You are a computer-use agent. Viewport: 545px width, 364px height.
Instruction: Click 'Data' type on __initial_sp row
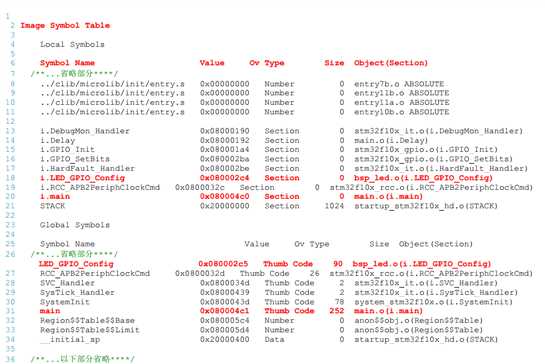pos(274,339)
